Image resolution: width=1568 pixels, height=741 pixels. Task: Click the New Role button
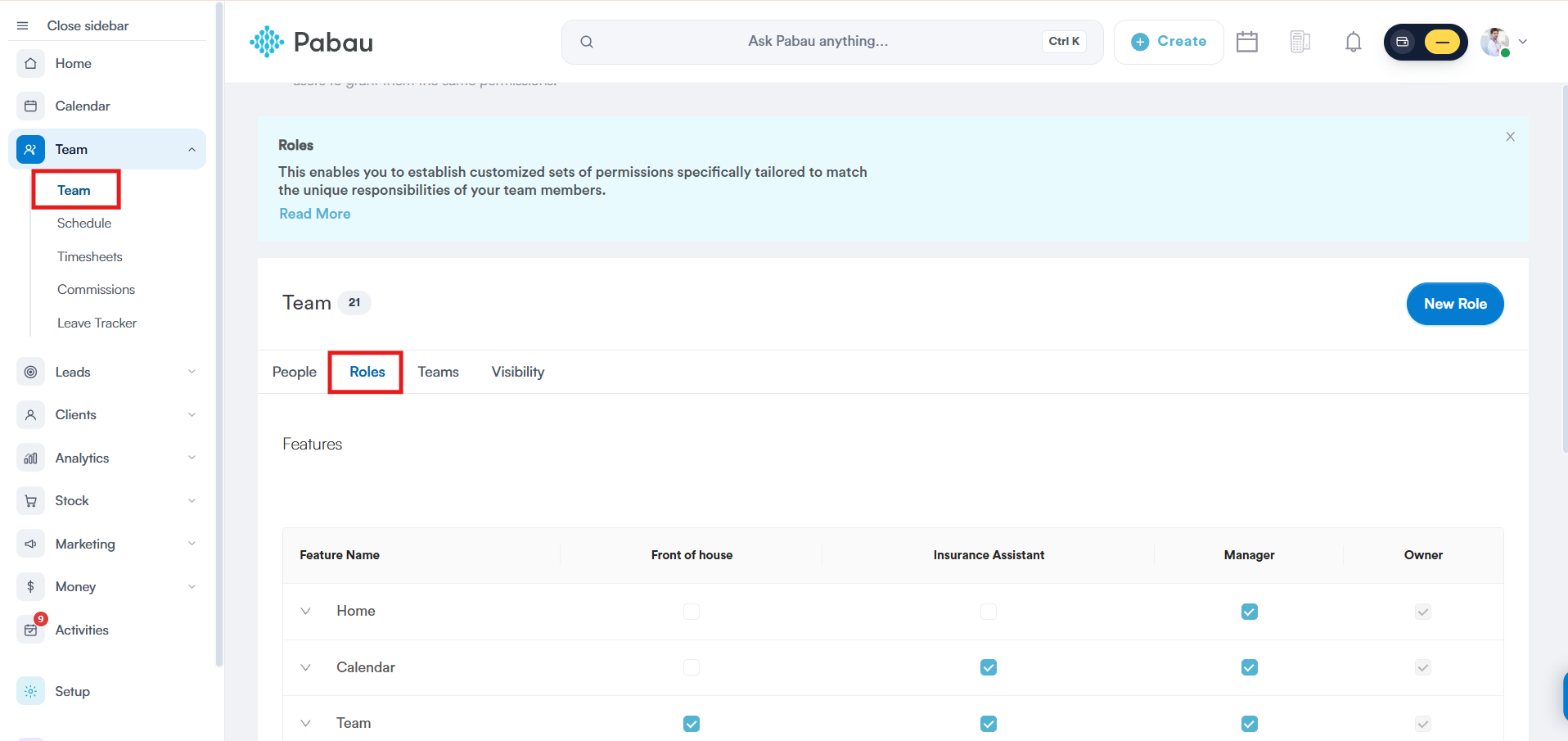[1455, 304]
